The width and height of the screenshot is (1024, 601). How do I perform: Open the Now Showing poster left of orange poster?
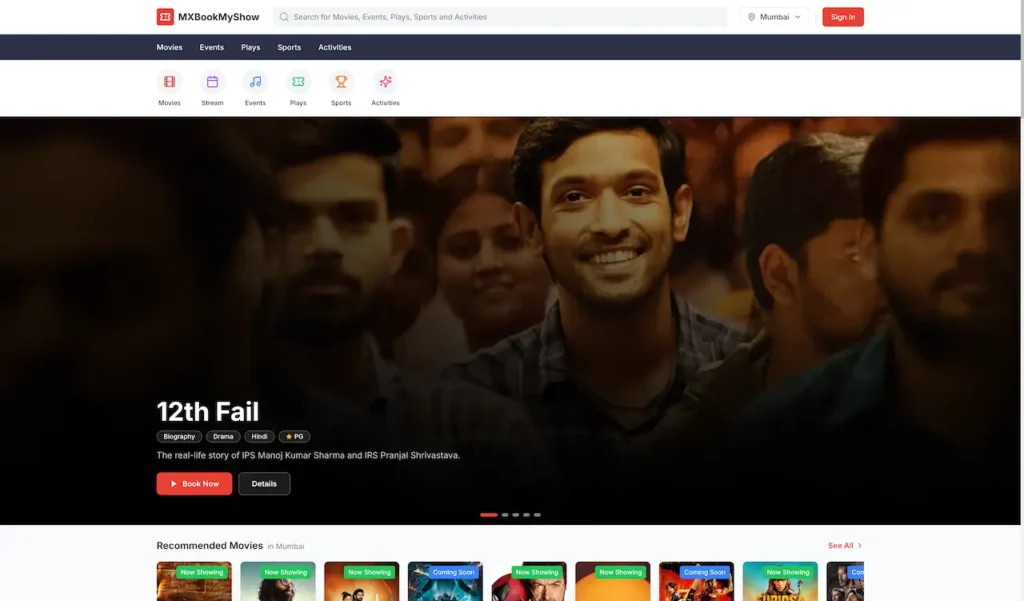coord(529,581)
